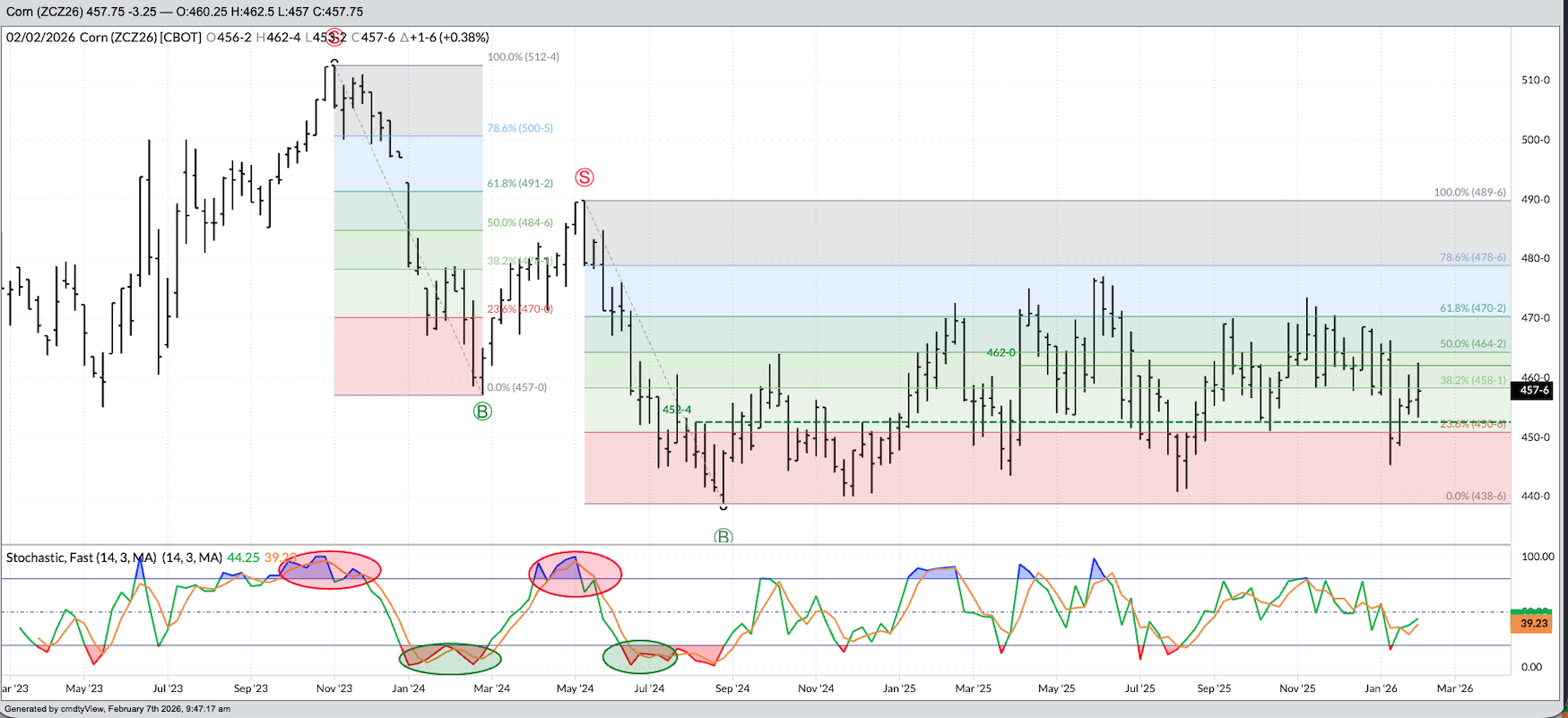Click the 100.0% (489-6) Fibonacci label

click(1469, 192)
